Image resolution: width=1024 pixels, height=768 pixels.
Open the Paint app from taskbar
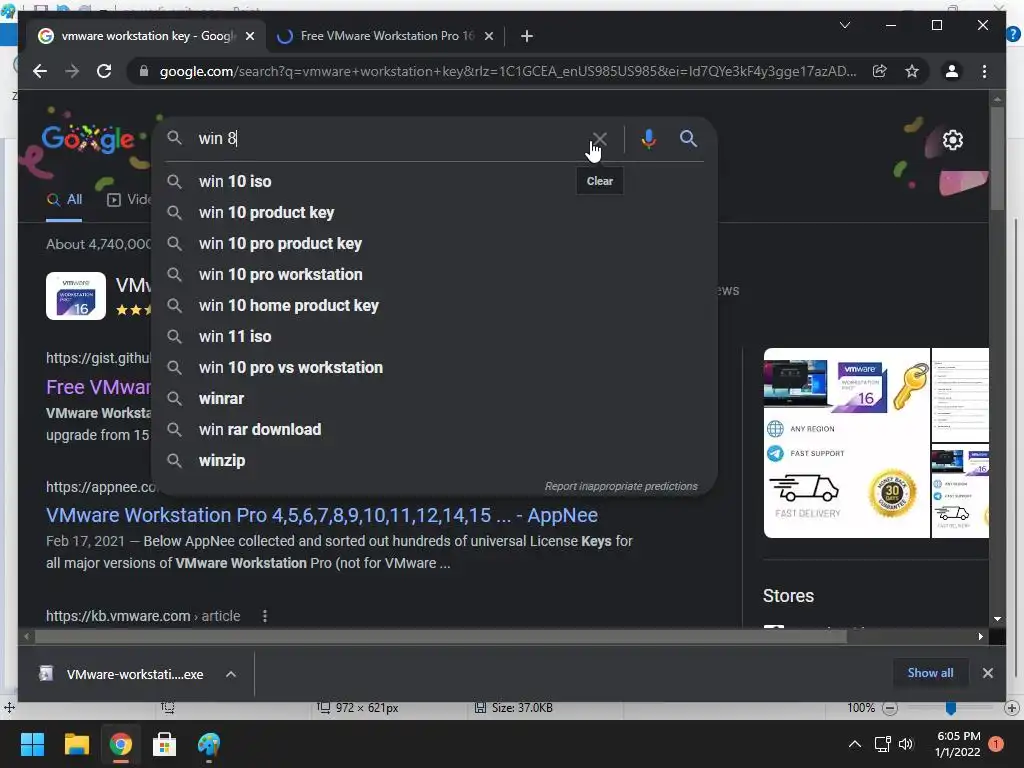tap(209, 744)
